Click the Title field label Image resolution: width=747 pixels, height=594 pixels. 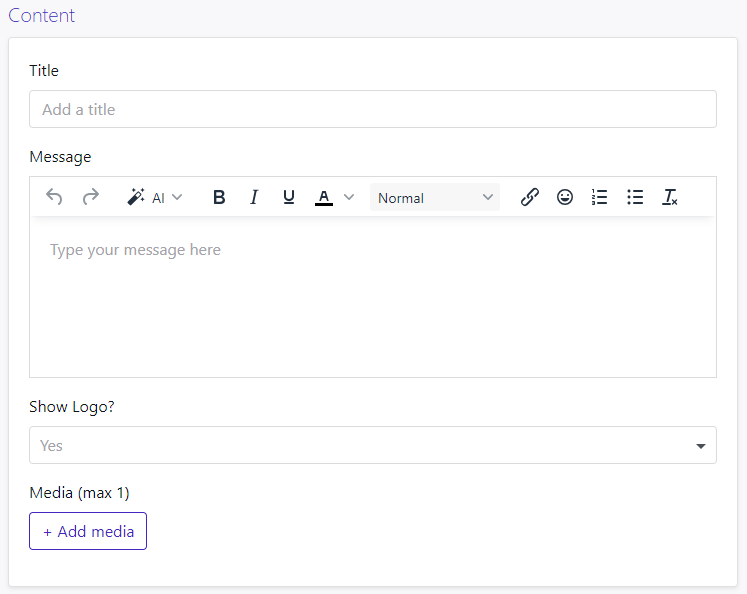(x=44, y=70)
